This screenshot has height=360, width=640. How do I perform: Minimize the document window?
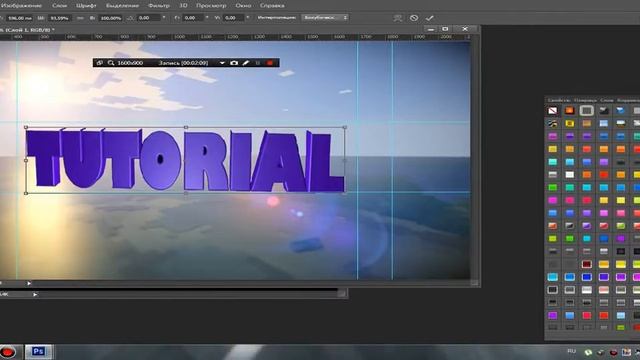tap(431, 29)
